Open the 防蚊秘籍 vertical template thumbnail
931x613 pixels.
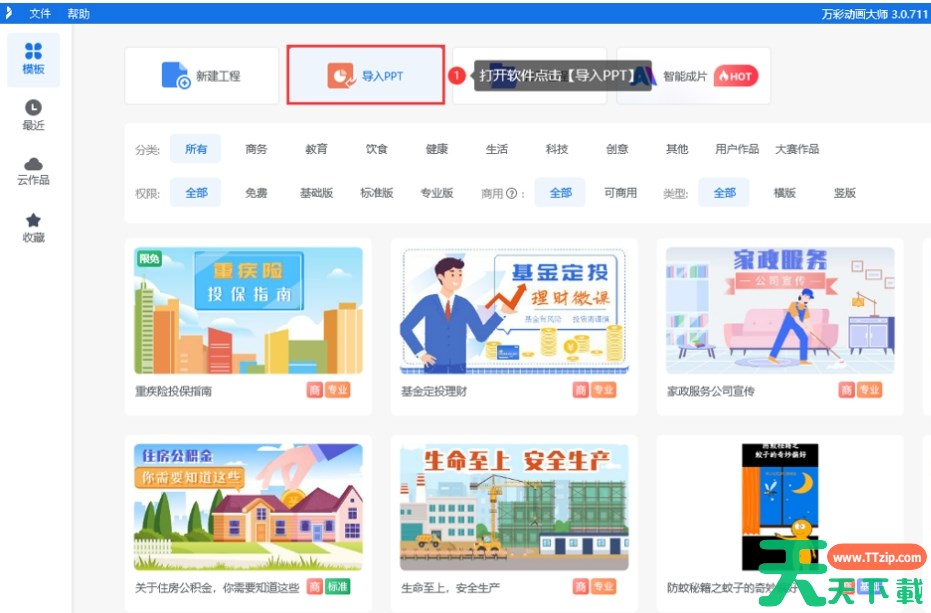tap(780, 507)
